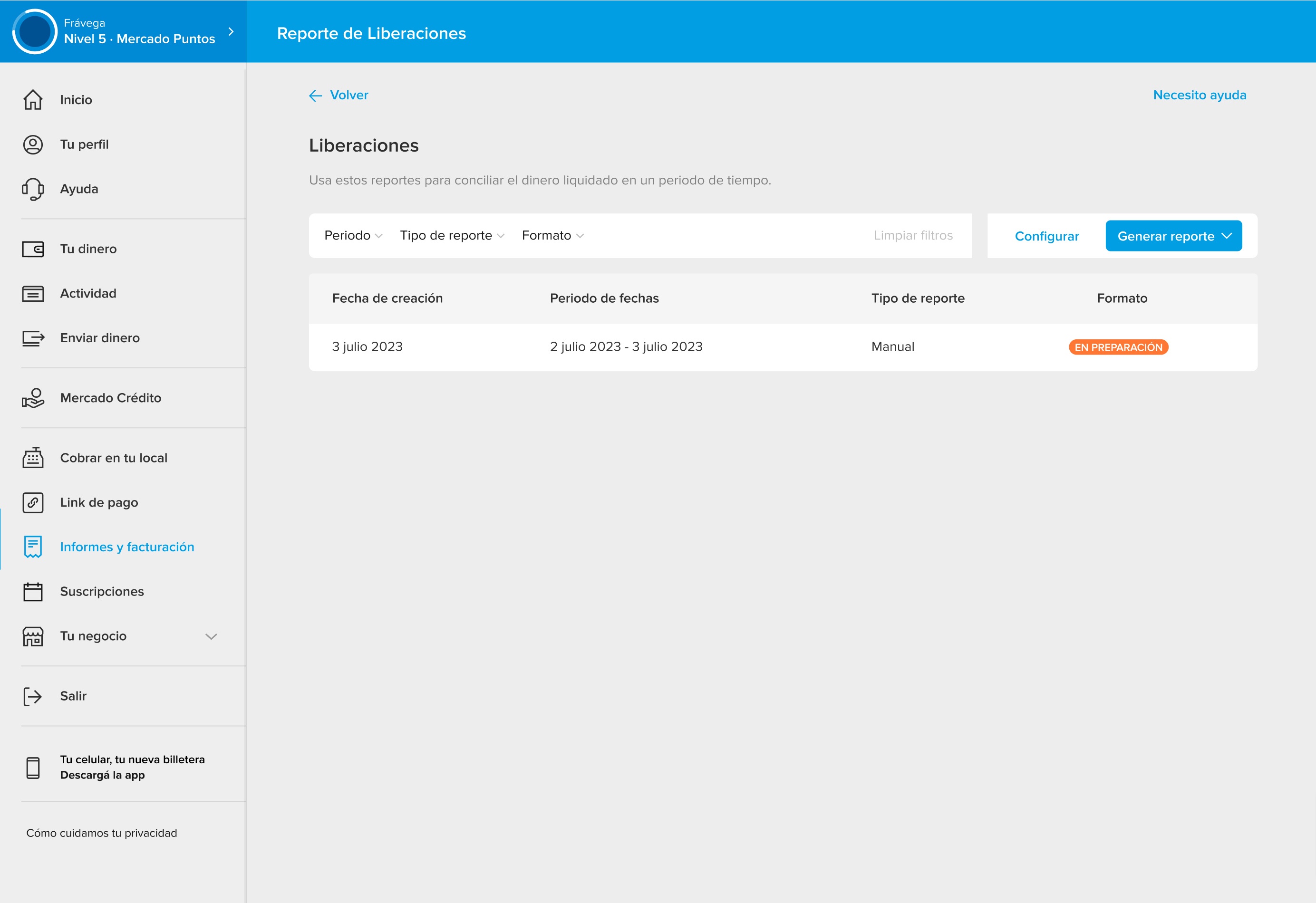Click the wallet icon for Tu dinero

[x=33, y=249]
